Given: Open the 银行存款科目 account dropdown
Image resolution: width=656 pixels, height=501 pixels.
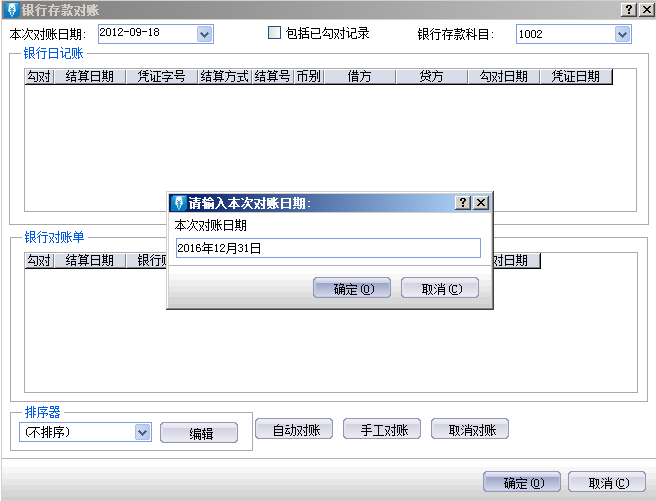Looking at the screenshot, I should point(622,34).
